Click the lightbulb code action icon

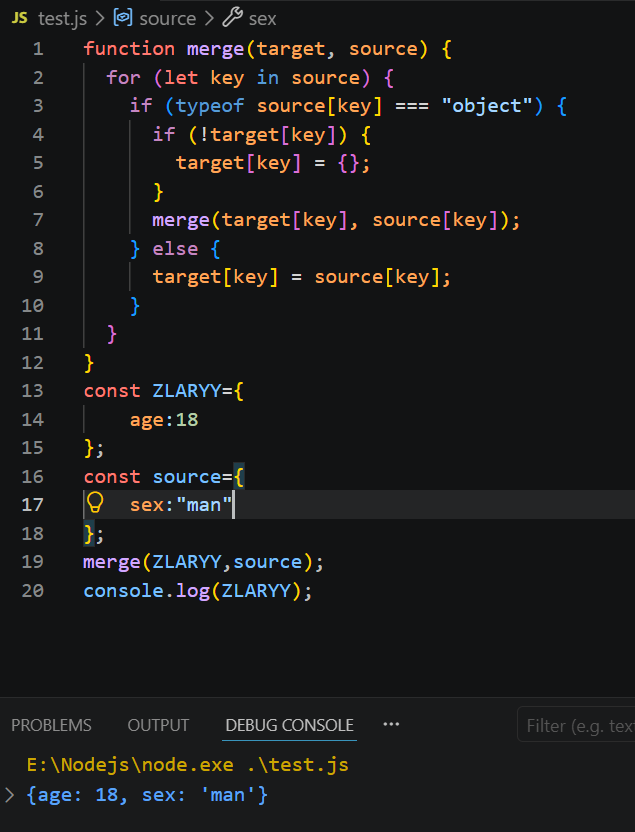95,502
